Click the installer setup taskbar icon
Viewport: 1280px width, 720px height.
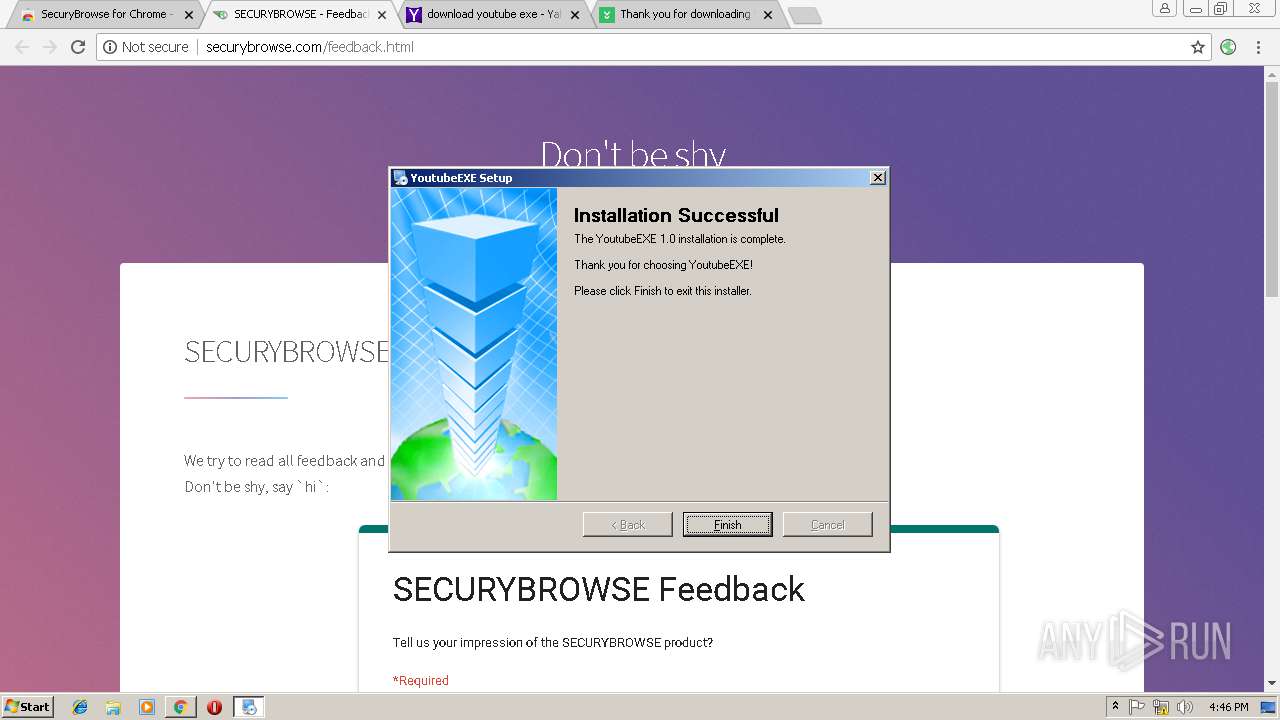(x=249, y=707)
